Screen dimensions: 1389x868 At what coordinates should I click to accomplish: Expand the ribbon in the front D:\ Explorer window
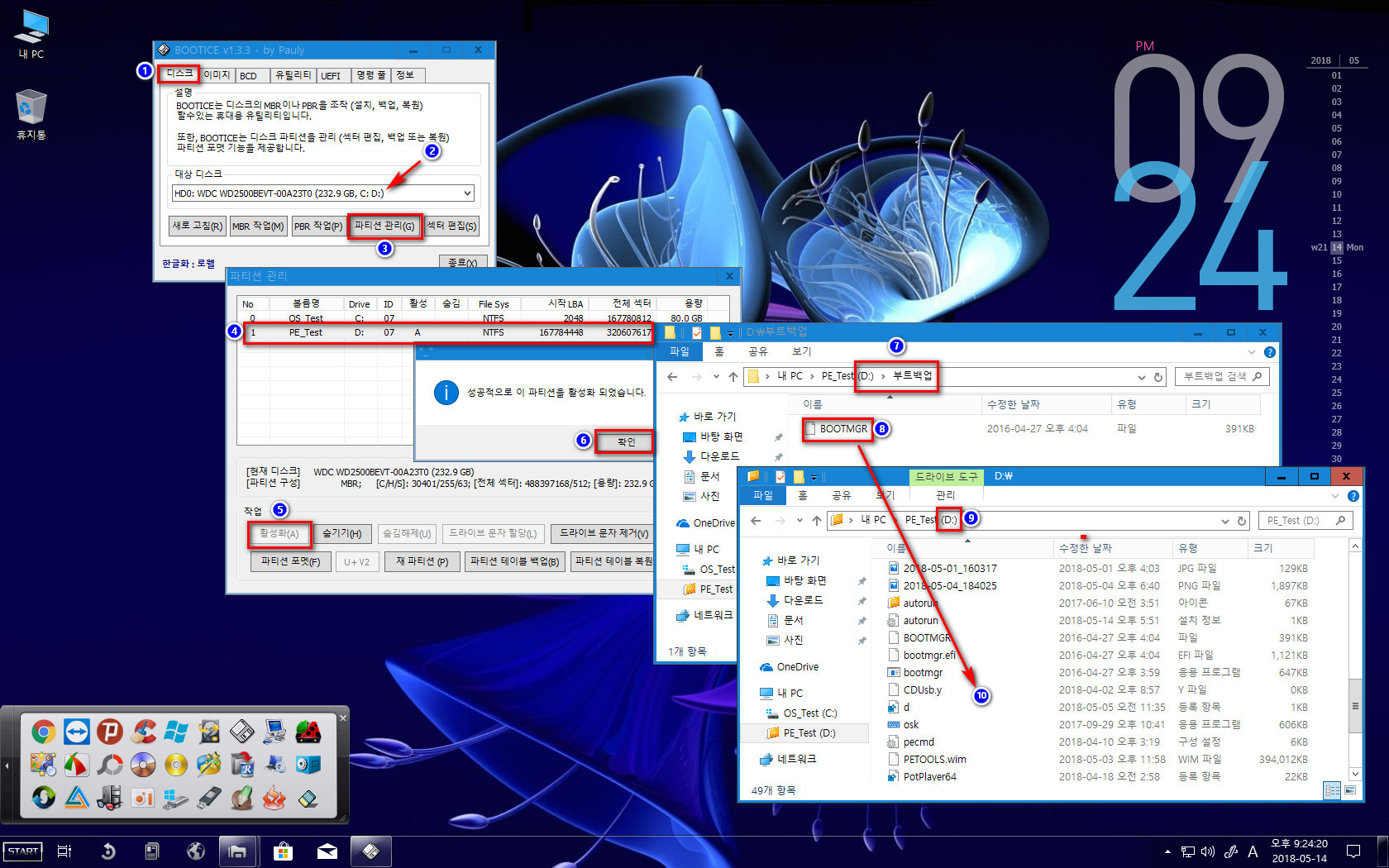pyautogui.click(x=1335, y=496)
